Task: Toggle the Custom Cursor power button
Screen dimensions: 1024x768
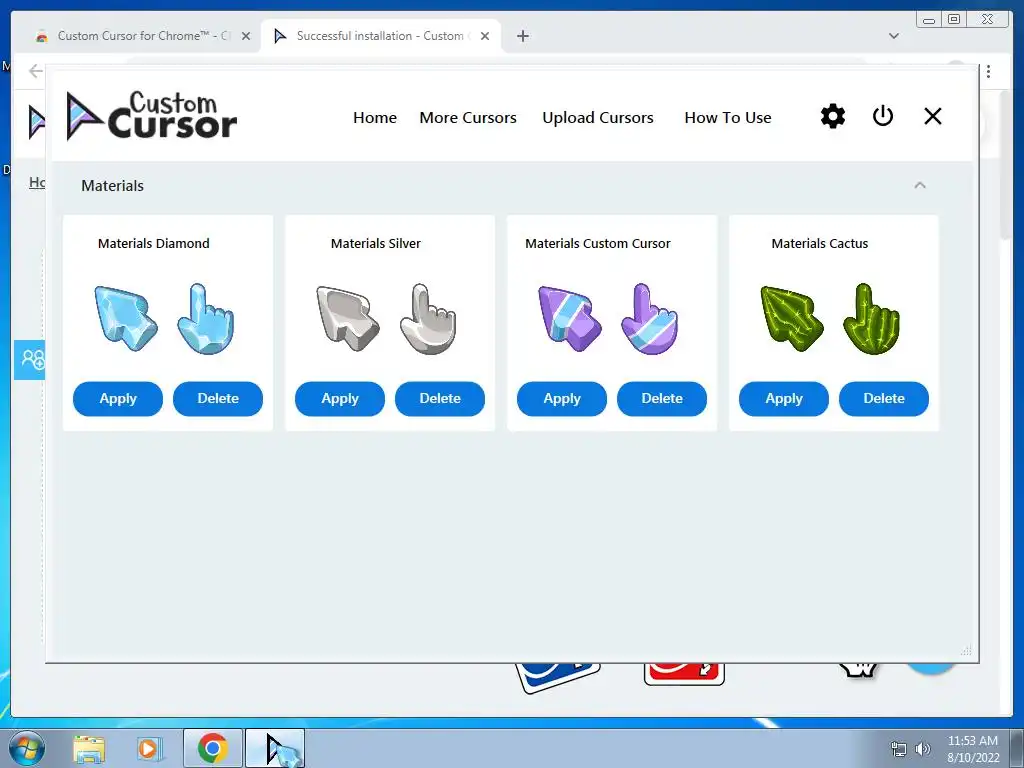Action: click(x=883, y=116)
